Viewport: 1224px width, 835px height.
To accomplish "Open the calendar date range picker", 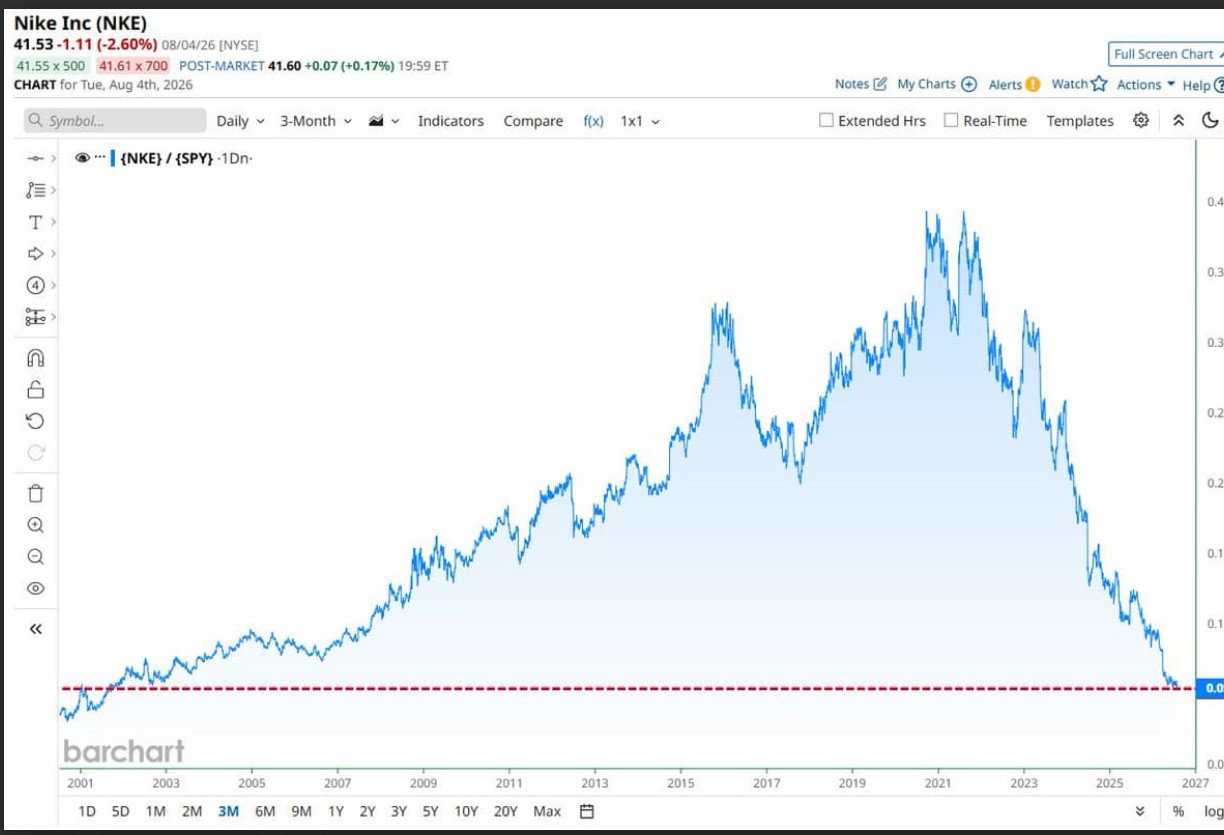I will (587, 811).
